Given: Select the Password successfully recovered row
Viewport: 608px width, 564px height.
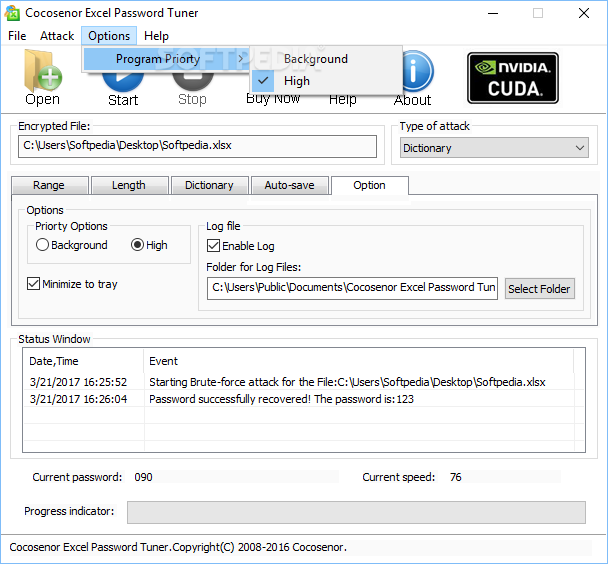Looking at the screenshot, I should point(304,399).
